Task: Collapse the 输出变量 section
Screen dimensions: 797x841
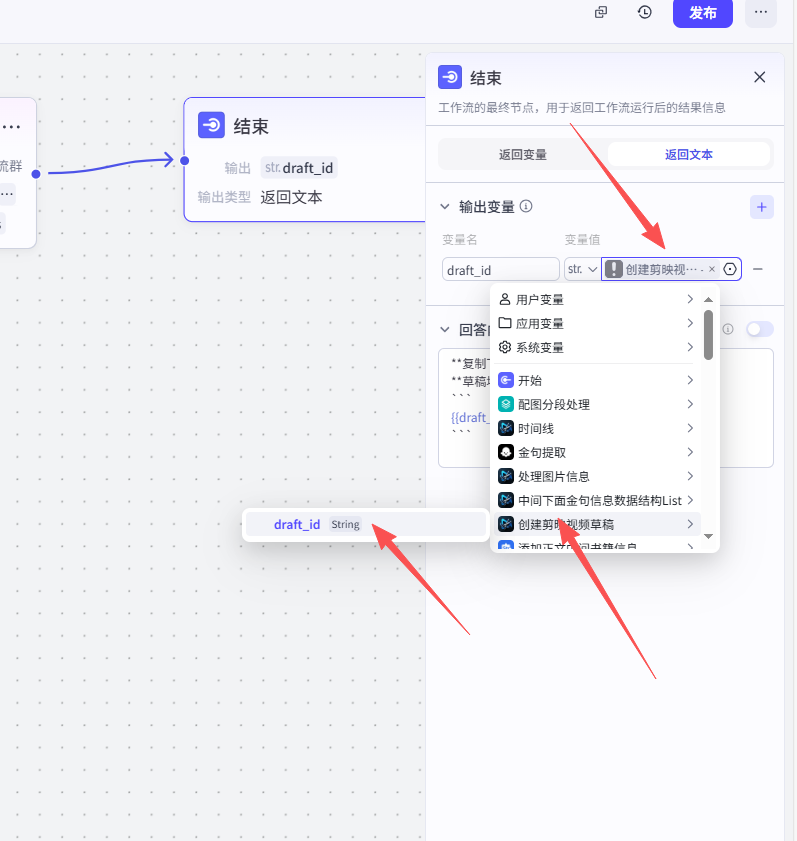Action: click(x=446, y=207)
